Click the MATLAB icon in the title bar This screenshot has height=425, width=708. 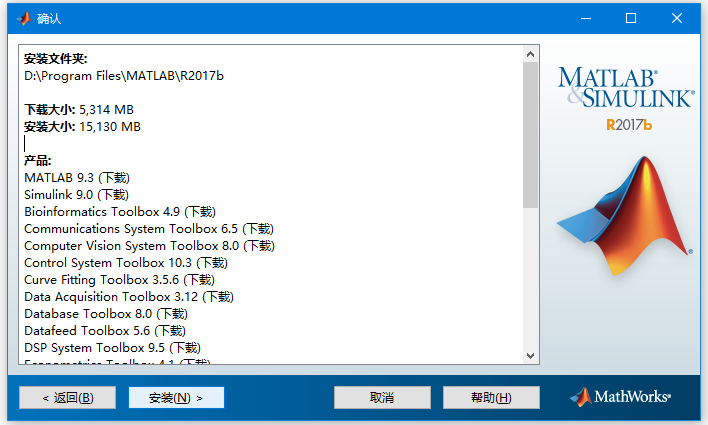click(19, 18)
